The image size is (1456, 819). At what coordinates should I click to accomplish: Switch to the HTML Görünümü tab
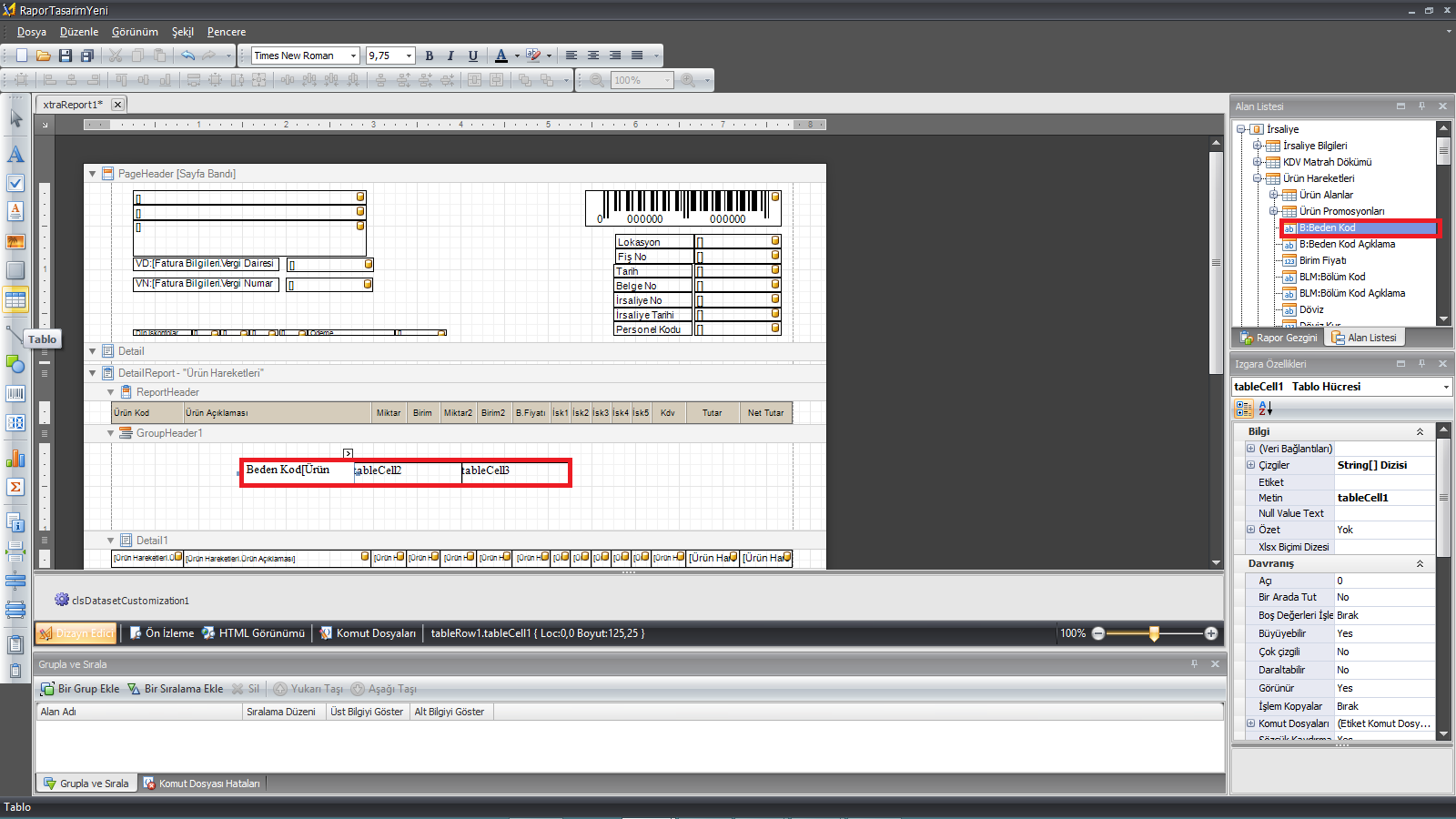pos(253,633)
